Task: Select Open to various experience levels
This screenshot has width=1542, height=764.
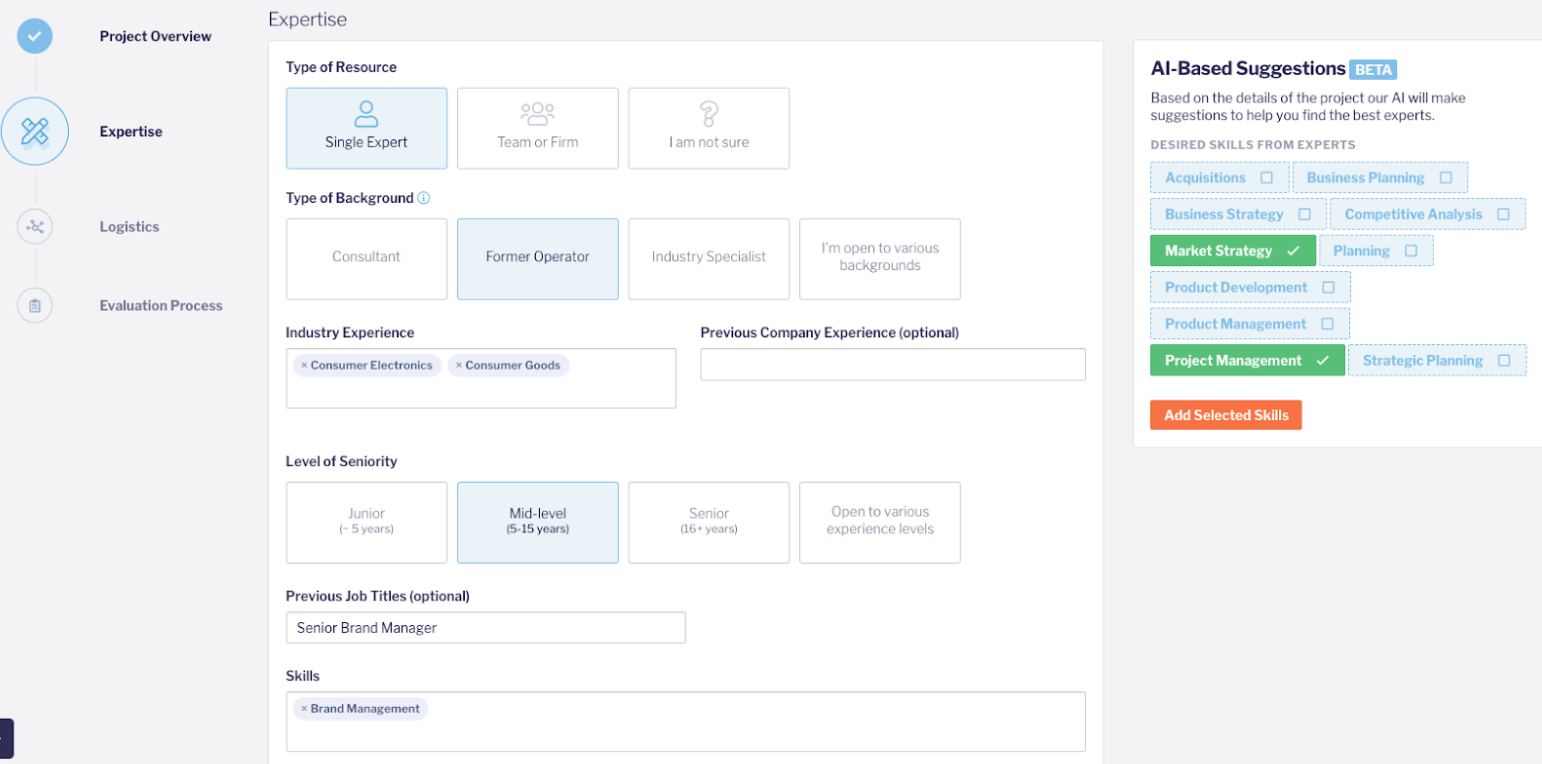Action: [880, 523]
